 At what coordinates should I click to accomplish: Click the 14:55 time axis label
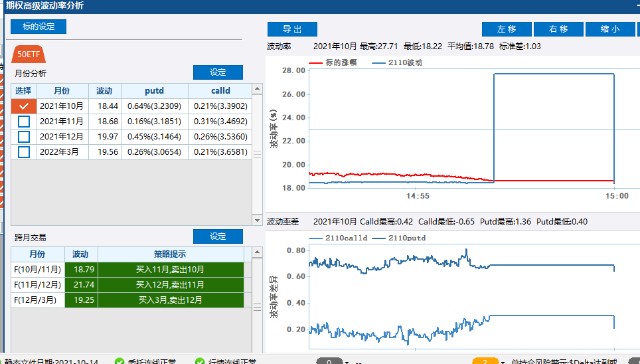[x=418, y=196]
